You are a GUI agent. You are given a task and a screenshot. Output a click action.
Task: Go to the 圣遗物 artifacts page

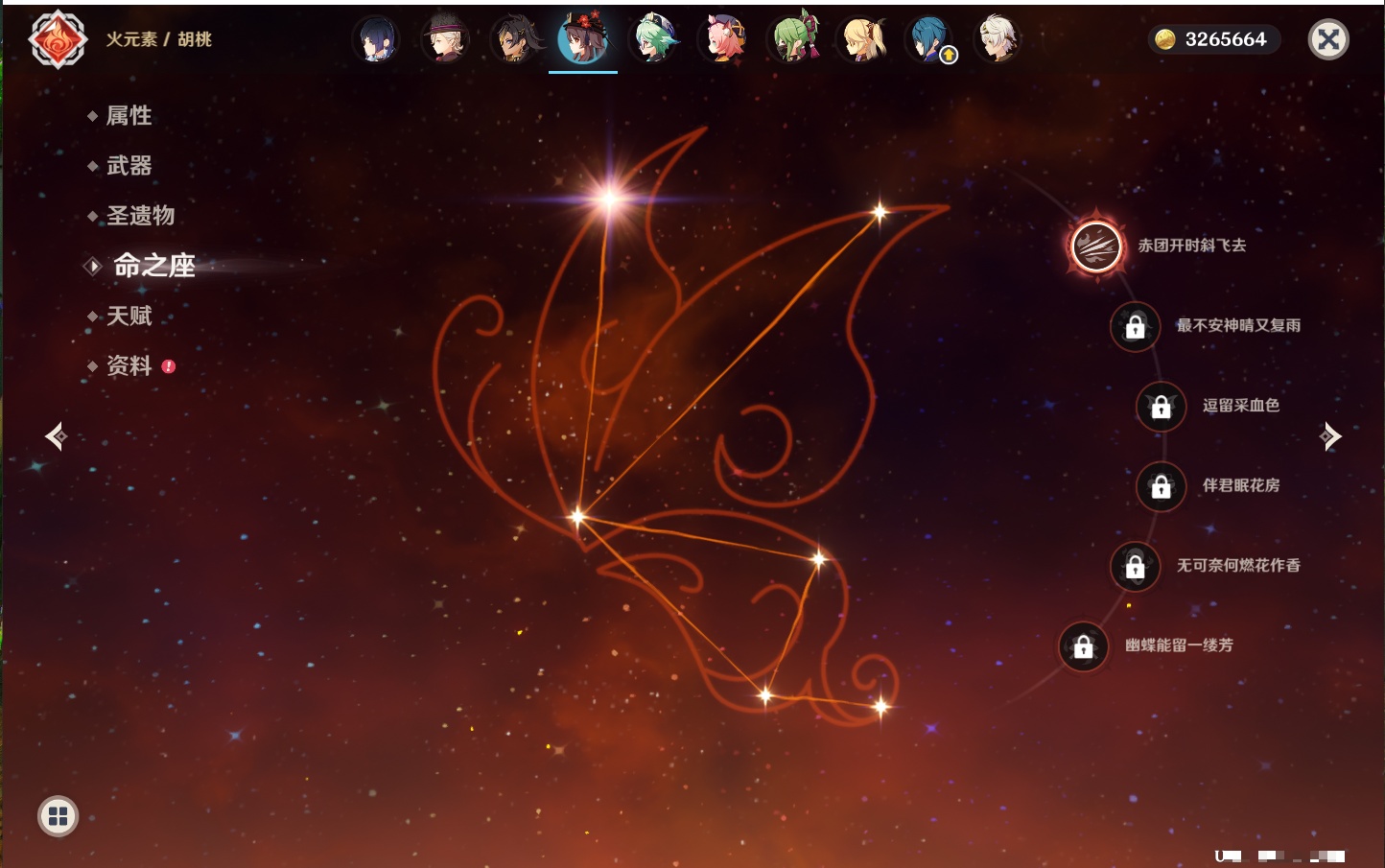click(x=140, y=216)
